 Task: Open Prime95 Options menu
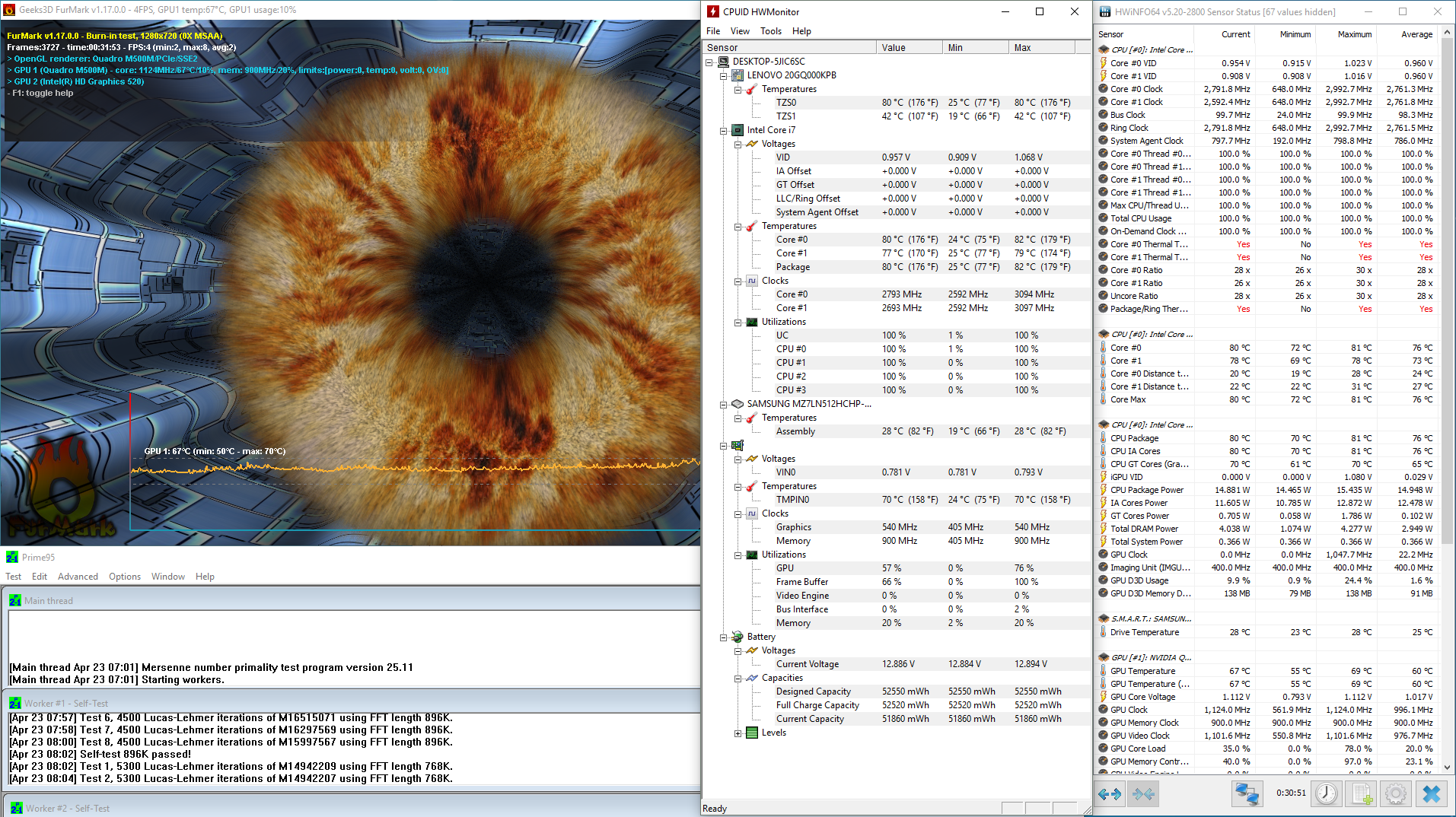125,577
